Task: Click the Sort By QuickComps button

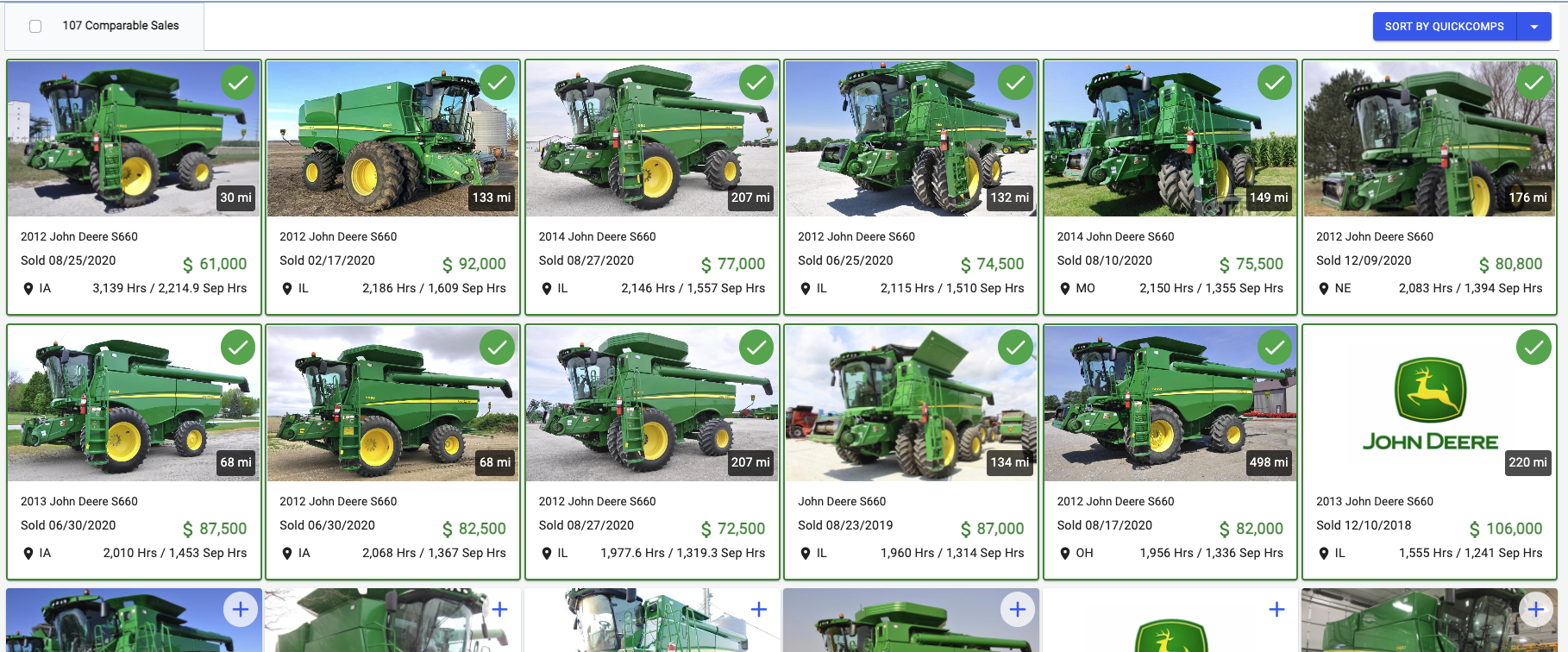Action: [x=1445, y=27]
